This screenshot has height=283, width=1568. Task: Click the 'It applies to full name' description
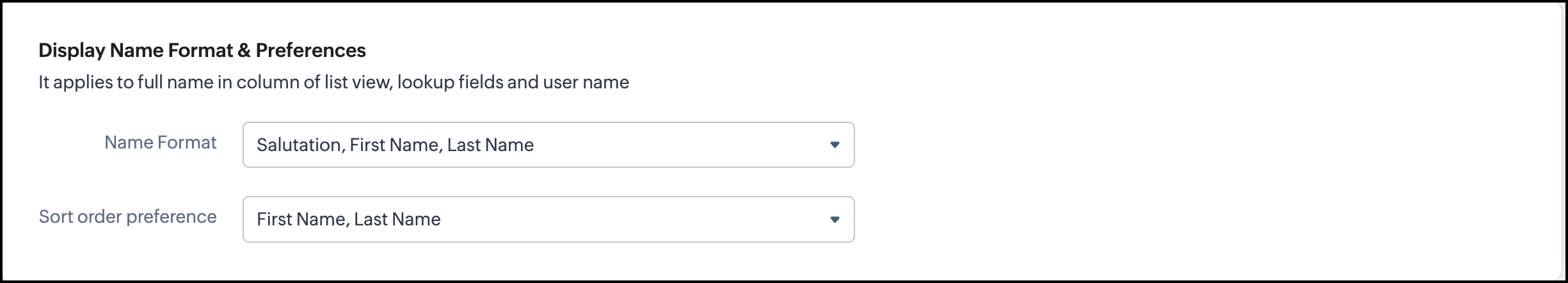pos(333,83)
